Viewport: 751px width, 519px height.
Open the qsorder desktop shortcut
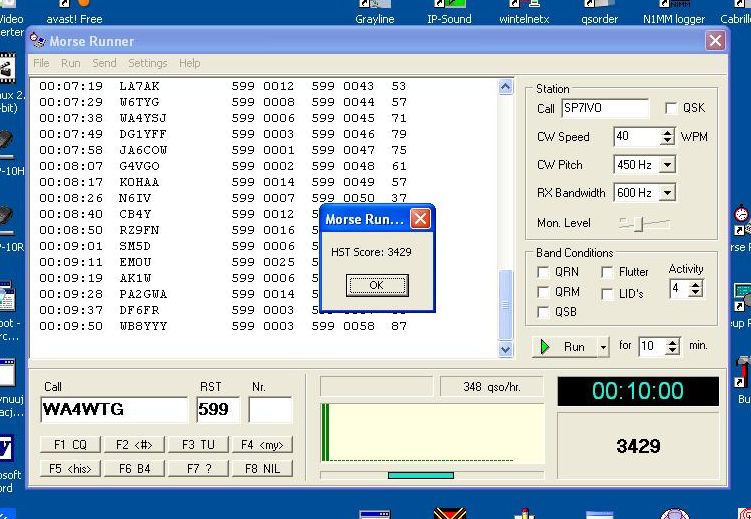(599, 12)
